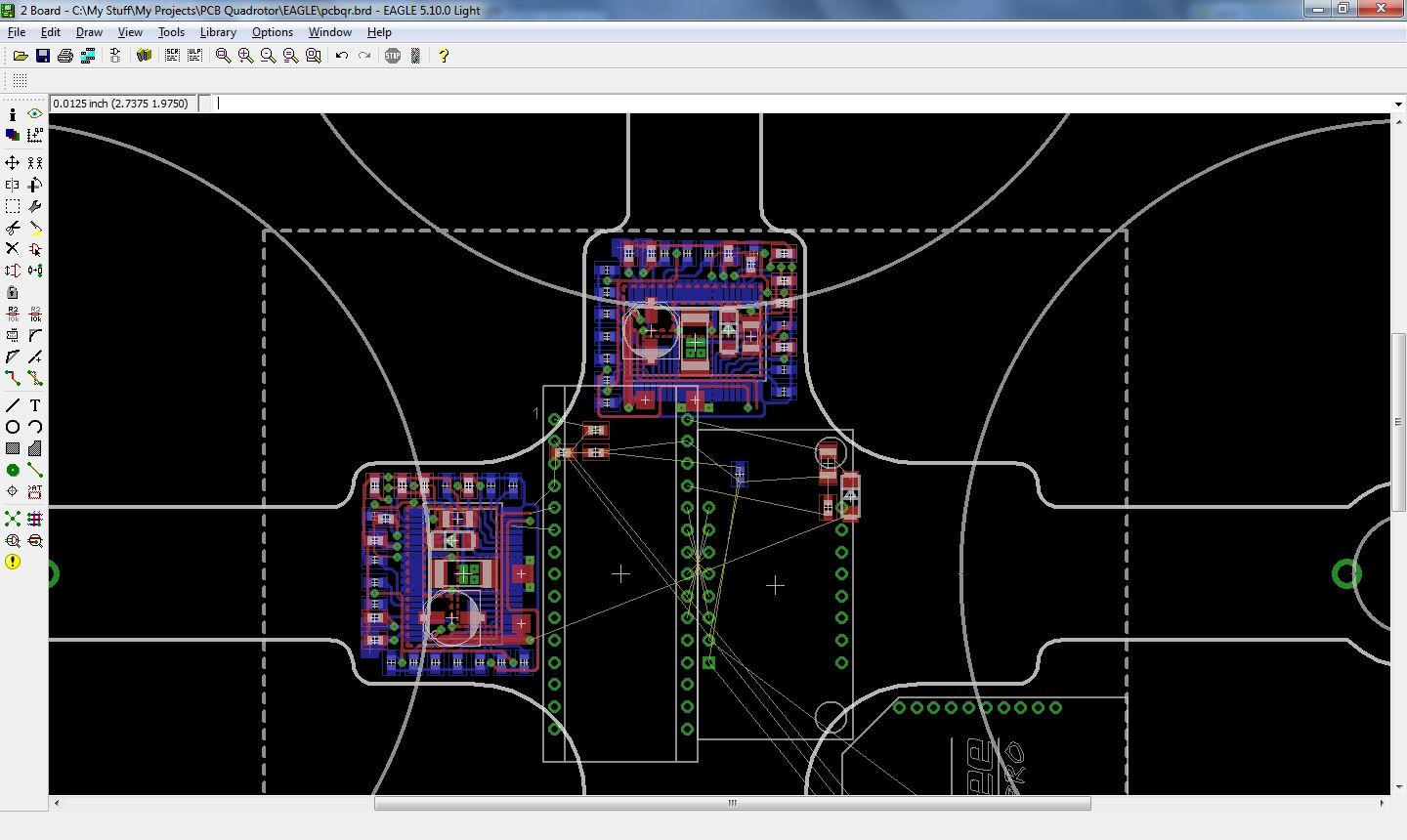Click the Stop button on the toolbar
The width and height of the screenshot is (1407, 840).
coord(393,56)
